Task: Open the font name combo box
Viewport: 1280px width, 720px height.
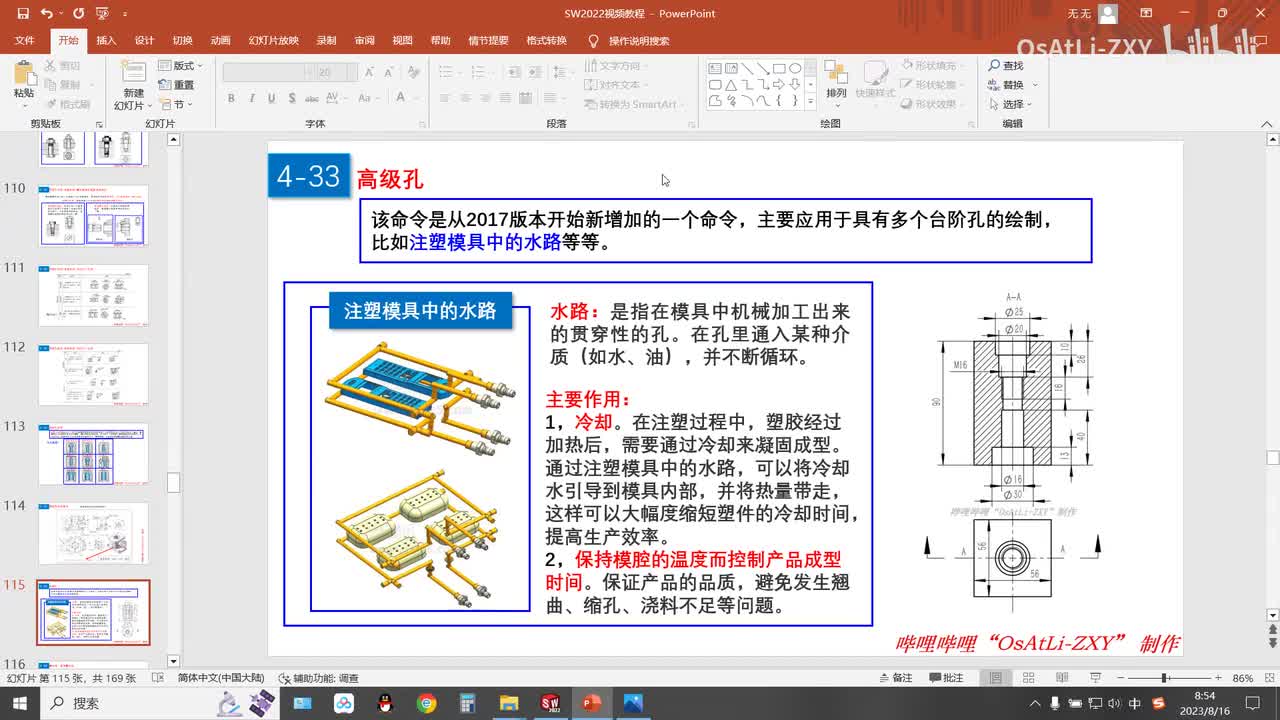Action: pyautogui.click(x=269, y=73)
